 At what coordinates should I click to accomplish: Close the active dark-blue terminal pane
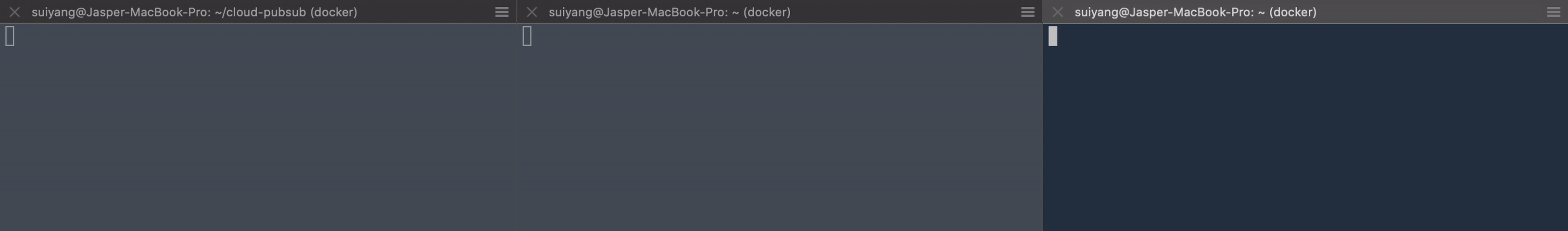[x=1057, y=12]
